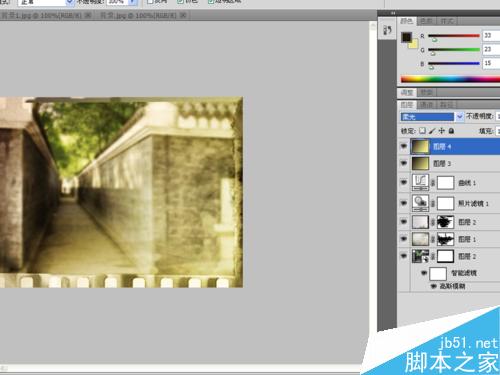Click the lock transparent pixels icon

click(x=422, y=131)
